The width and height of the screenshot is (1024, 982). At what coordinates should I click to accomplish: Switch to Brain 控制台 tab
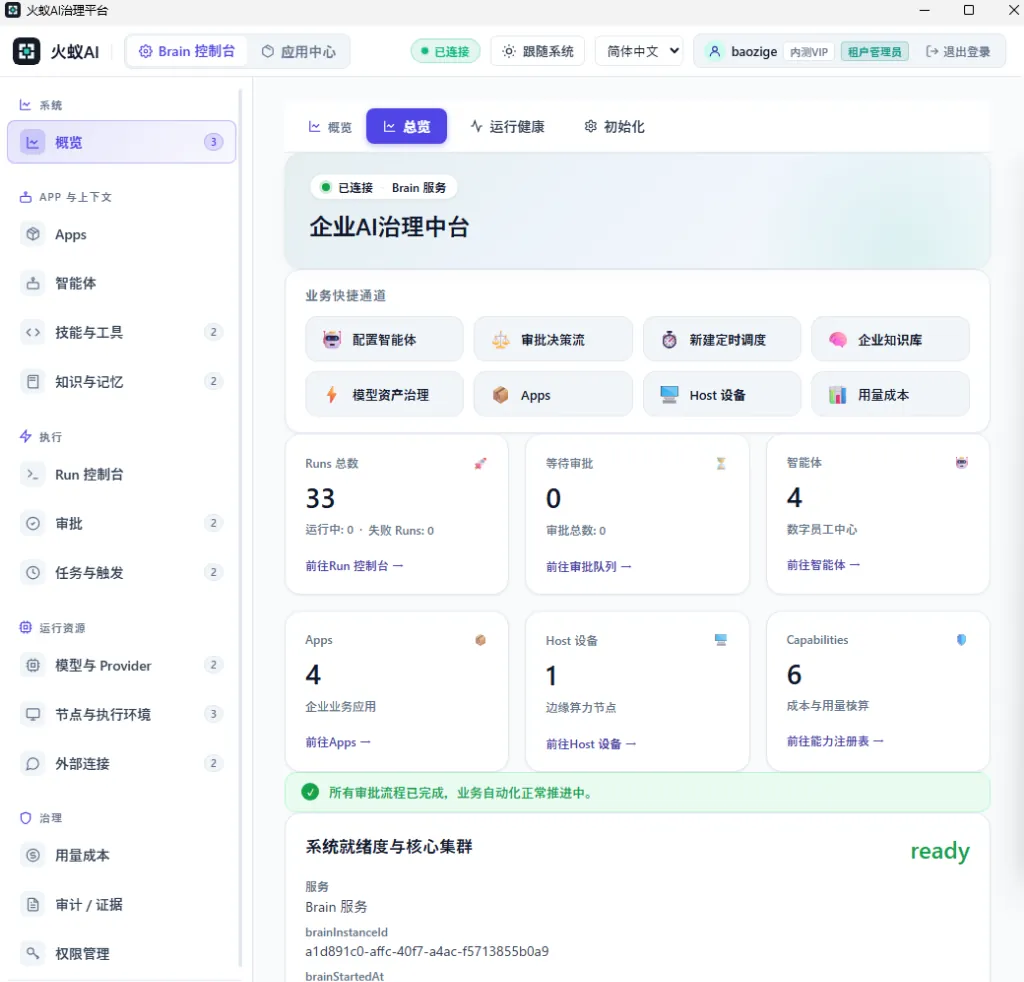tap(187, 52)
